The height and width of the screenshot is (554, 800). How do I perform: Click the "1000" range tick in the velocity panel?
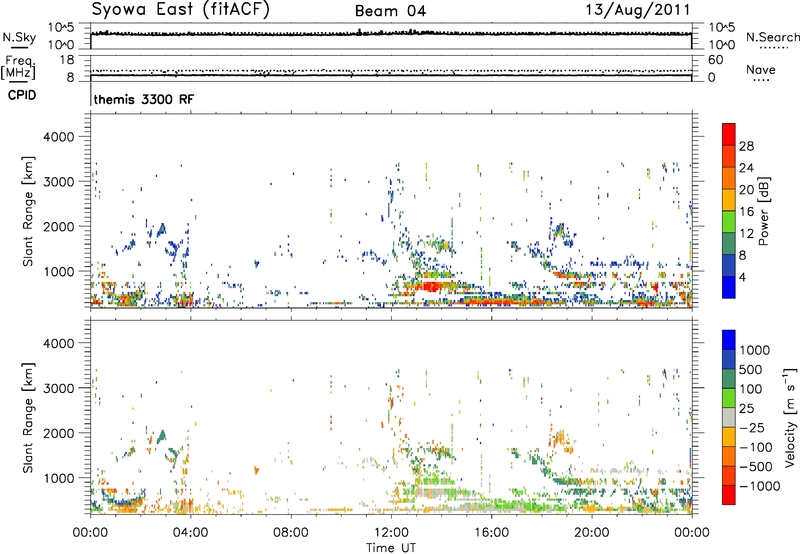(x=58, y=478)
